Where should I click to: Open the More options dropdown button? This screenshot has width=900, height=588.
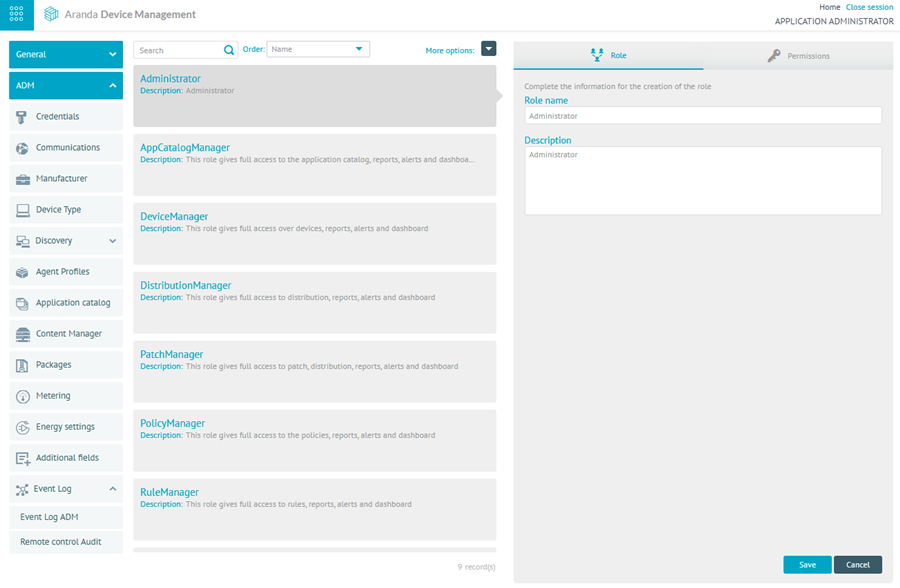coord(488,49)
